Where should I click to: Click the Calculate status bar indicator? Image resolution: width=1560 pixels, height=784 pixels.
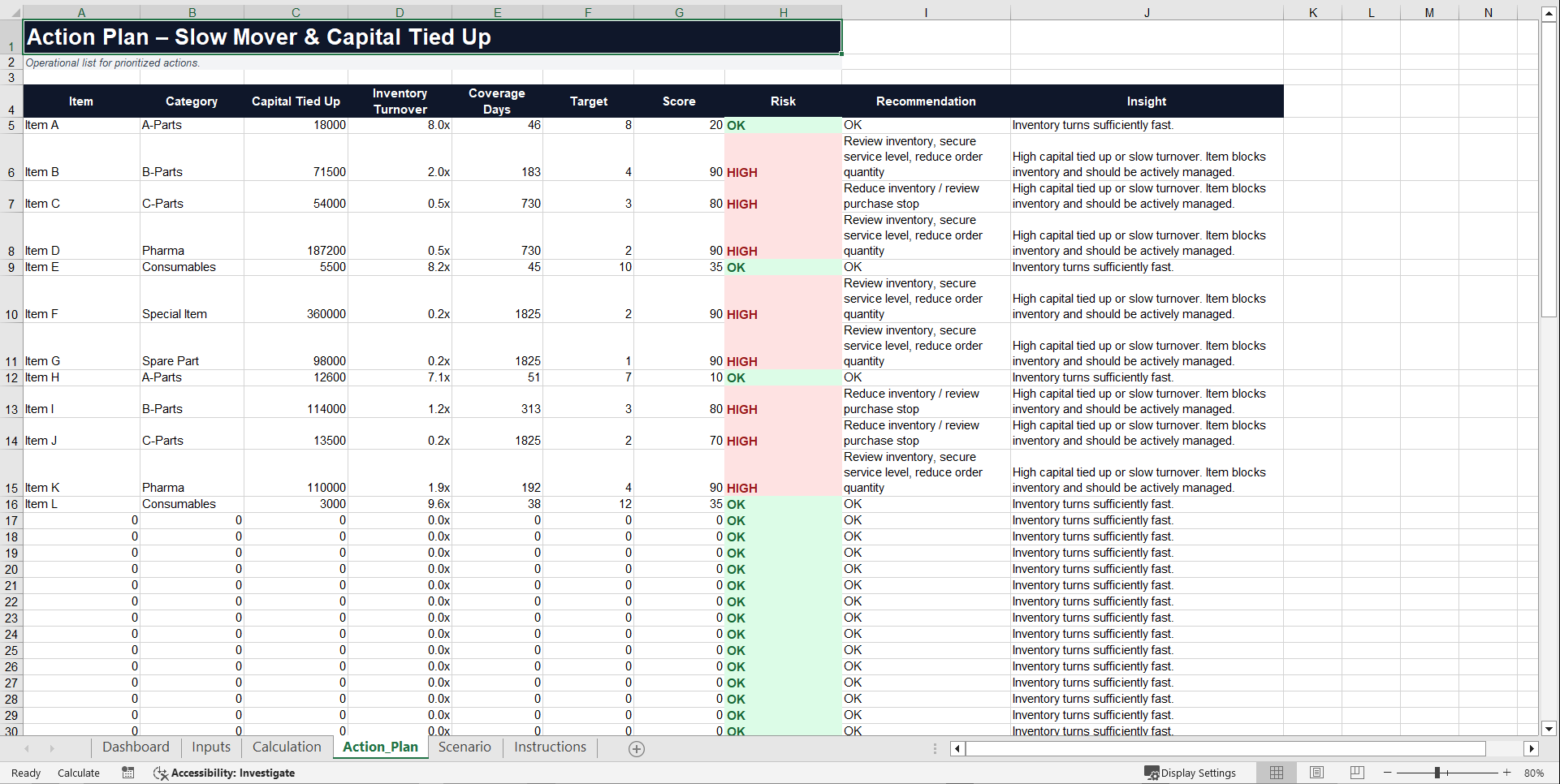coord(79,773)
